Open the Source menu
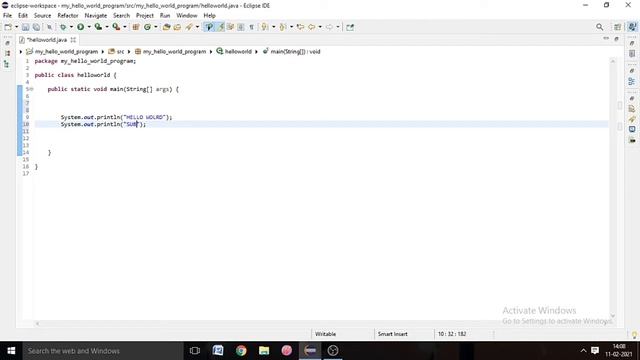Image resolution: width=640 pixels, height=360 pixels. point(42,16)
